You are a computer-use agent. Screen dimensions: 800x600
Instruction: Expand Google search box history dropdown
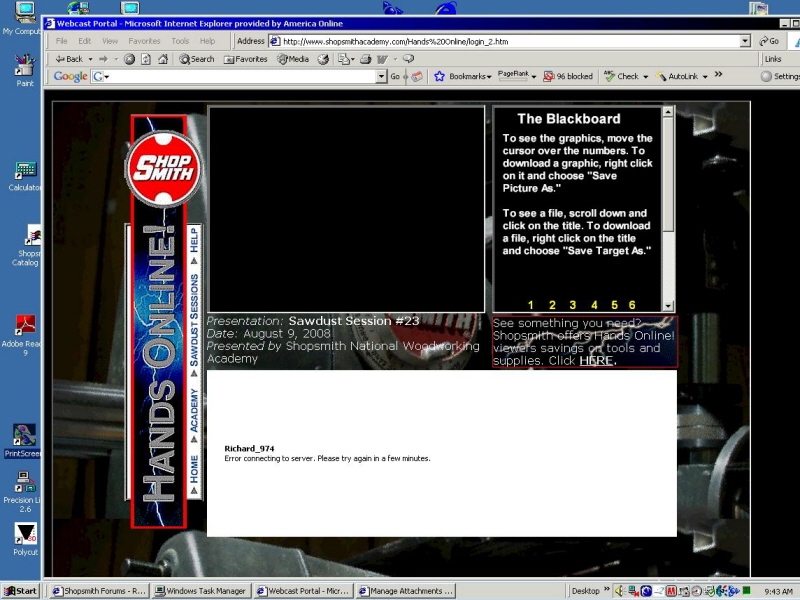[x=382, y=77]
